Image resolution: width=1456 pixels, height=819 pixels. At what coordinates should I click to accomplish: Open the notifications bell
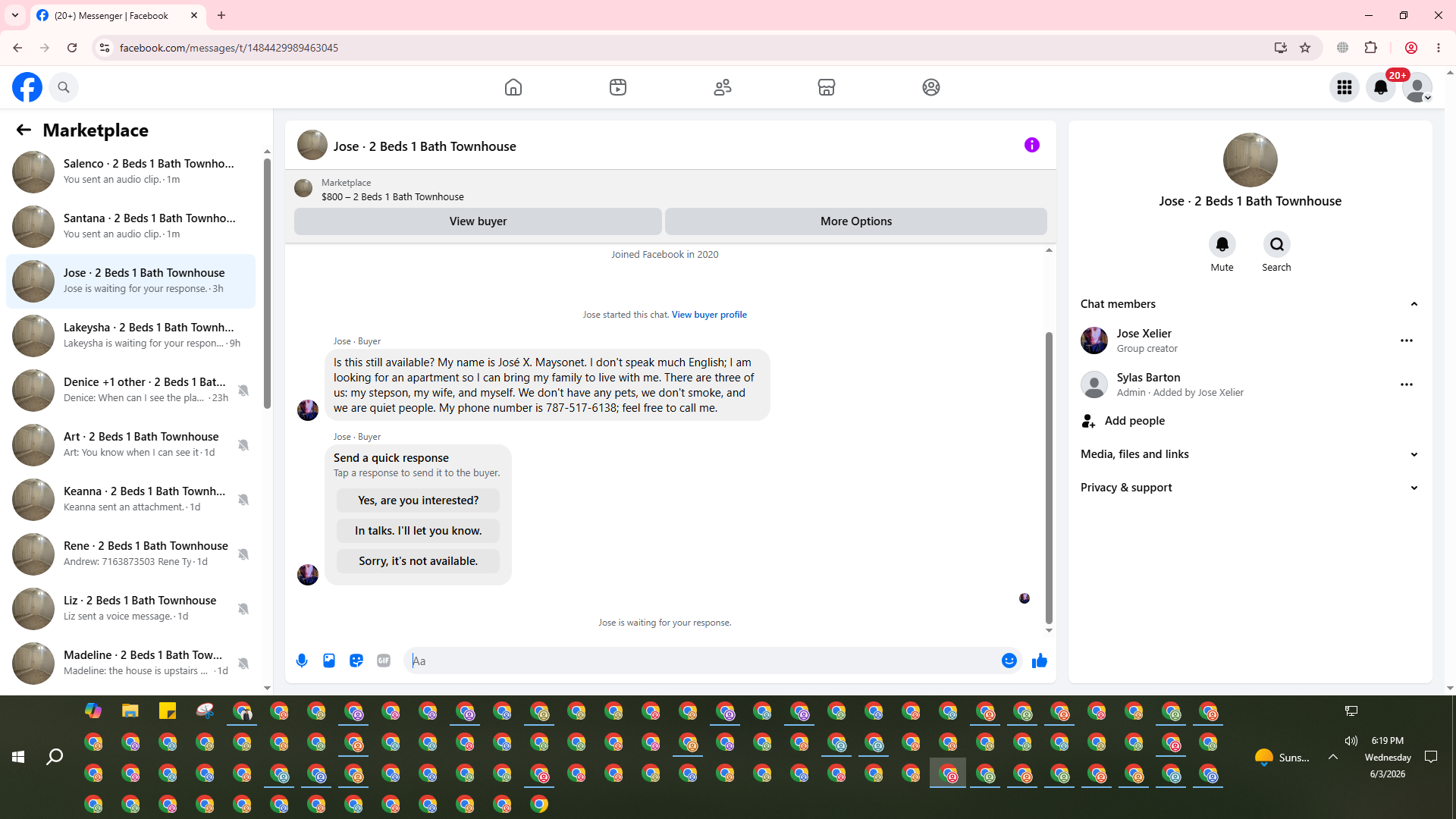[1381, 87]
